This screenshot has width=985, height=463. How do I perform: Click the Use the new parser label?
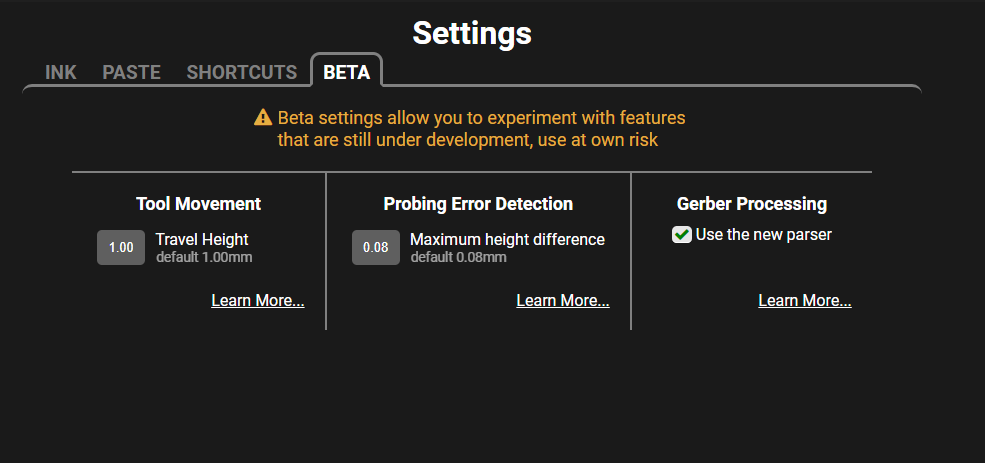pyautogui.click(x=764, y=235)
